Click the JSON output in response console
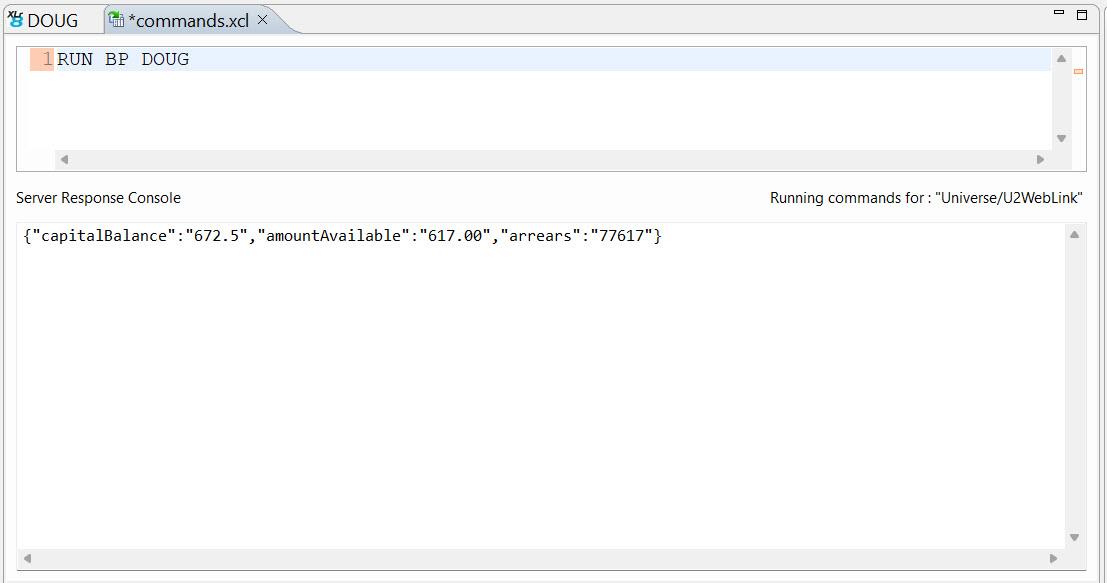Screen dimensions: 1107x583 click(x=342, y=236)
